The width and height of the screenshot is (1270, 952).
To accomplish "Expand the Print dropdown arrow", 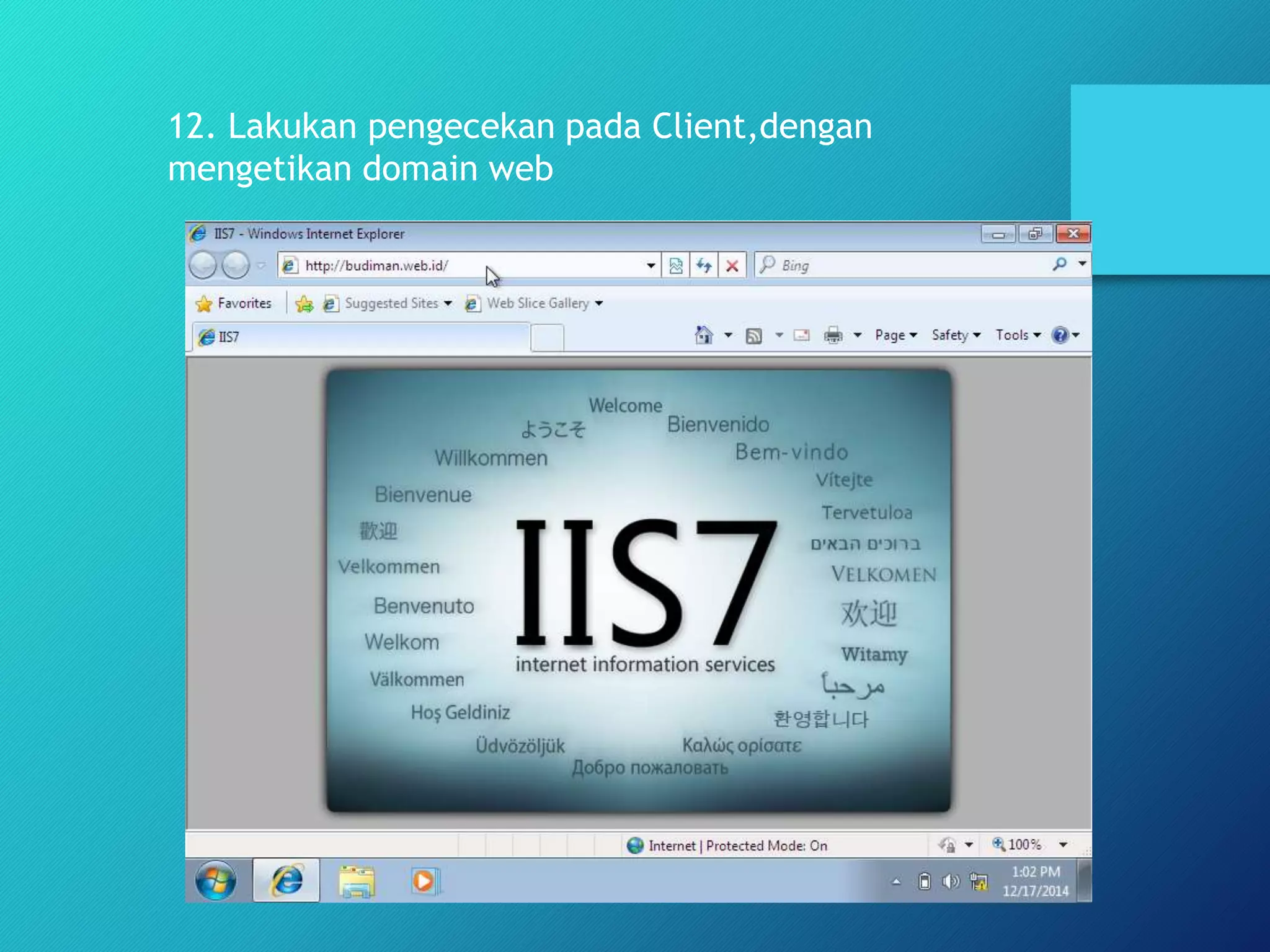I will [x=858, y=335].
